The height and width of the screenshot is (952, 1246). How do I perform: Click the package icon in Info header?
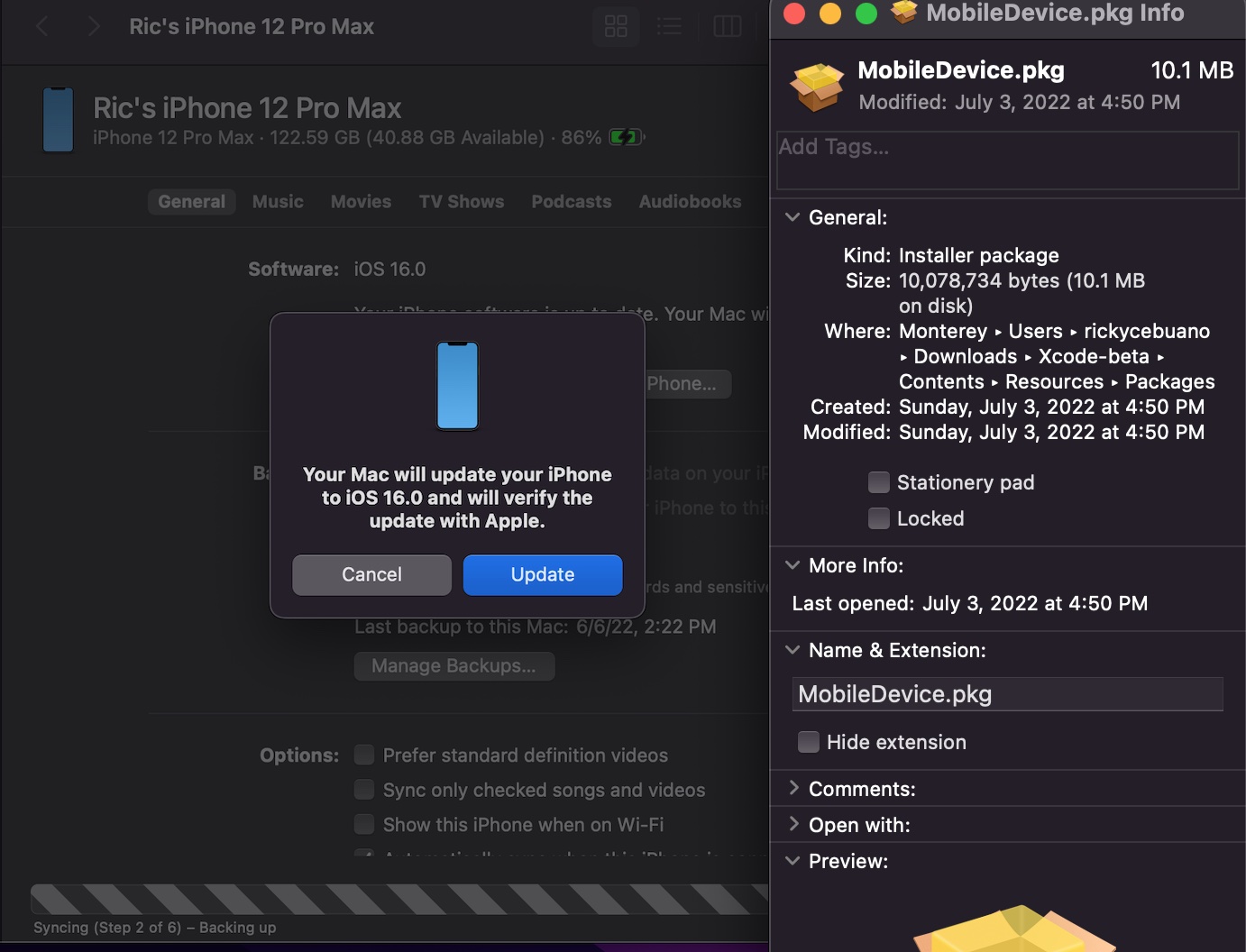click(816, 87)
